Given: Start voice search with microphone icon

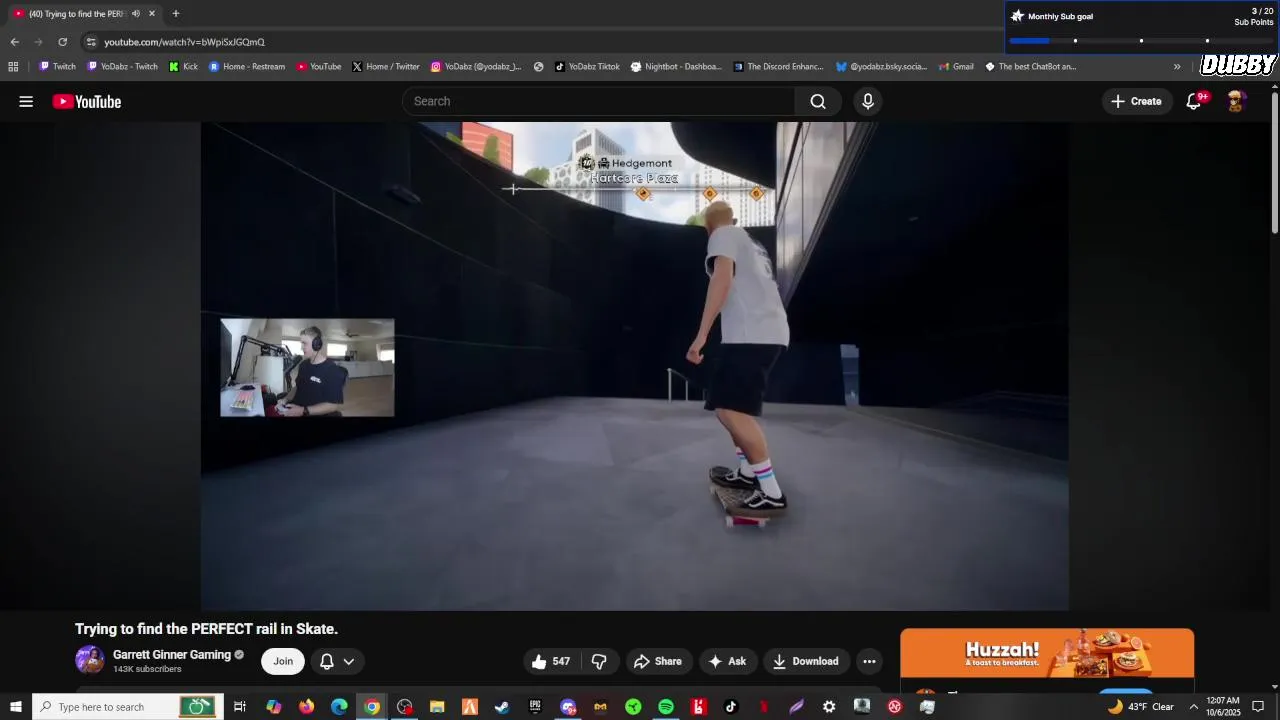Looking at the screenshot, I should [x=868, y=101].
